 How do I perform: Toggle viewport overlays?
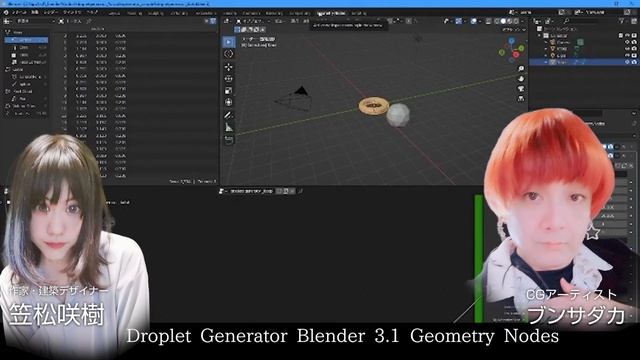tap(473, 21)
